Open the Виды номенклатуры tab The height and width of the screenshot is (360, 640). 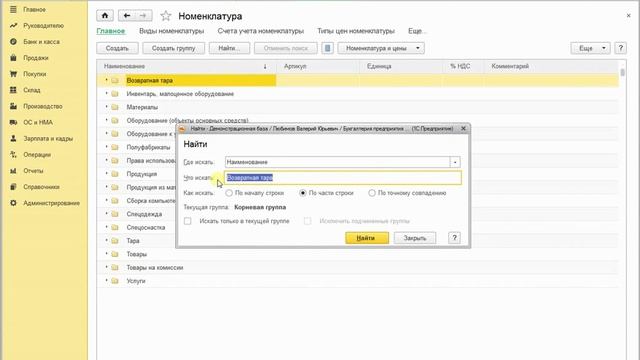tap(171, 31)
